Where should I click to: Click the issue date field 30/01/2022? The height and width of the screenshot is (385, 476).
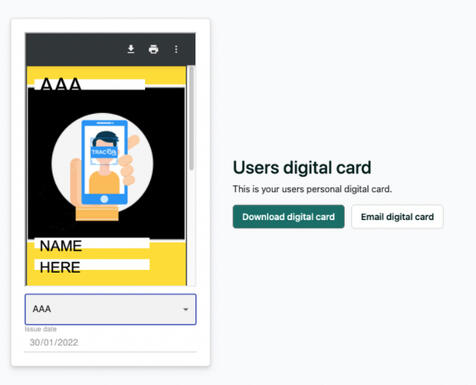point(111,342)
